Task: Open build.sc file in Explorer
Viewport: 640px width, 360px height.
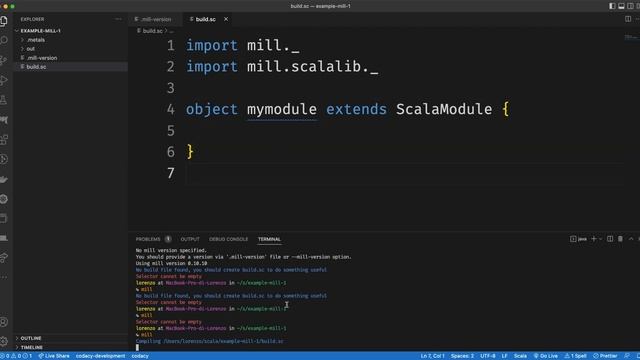Action: click(x=36, y=67)
